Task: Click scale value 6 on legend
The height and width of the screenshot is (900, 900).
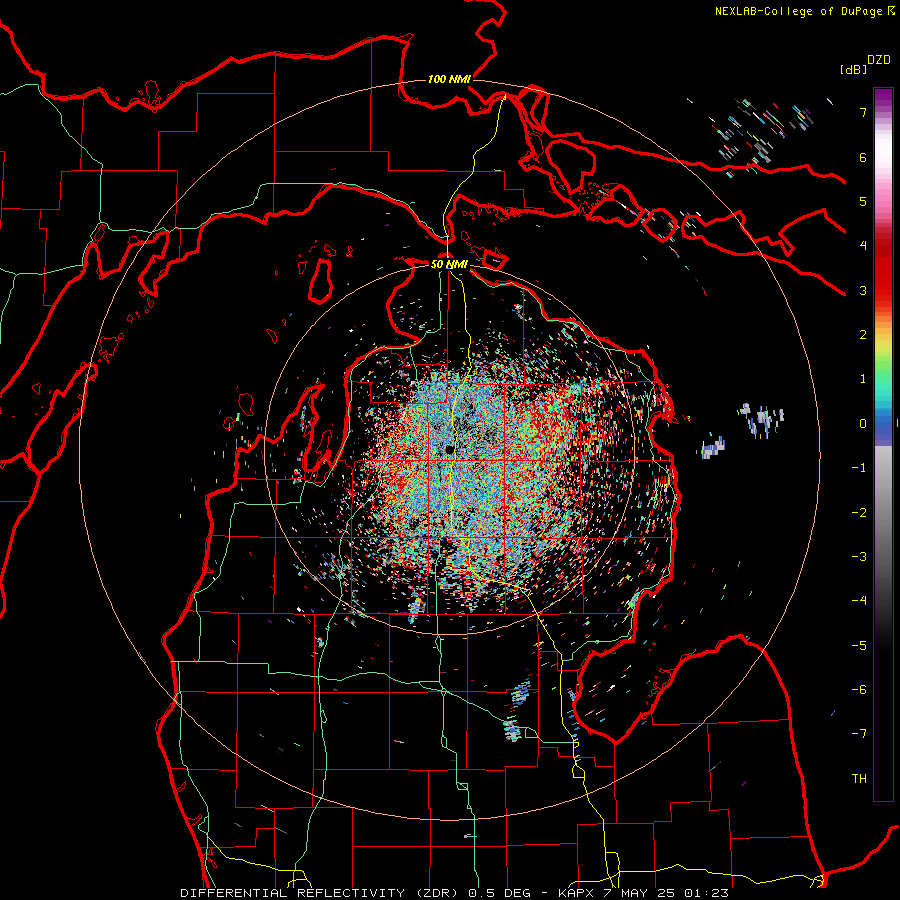Action: [x=863, y=157]
